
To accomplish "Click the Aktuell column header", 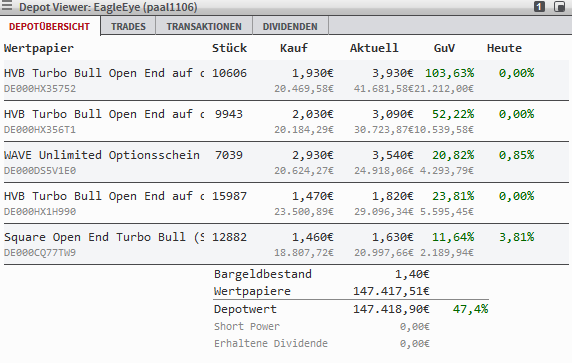I will 374,48.
